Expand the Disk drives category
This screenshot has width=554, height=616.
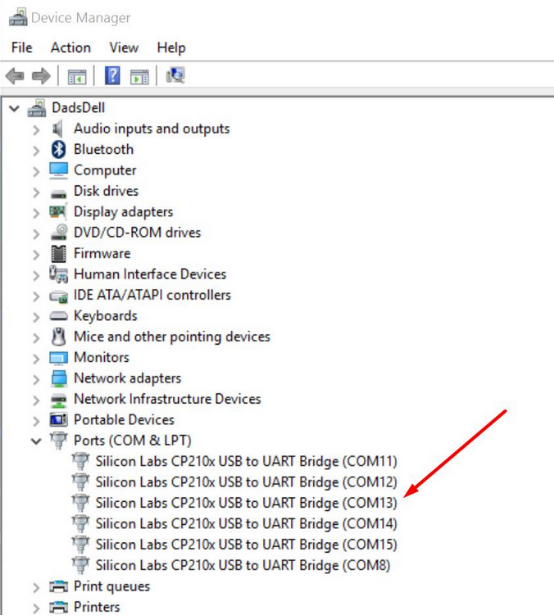[36, 192]
